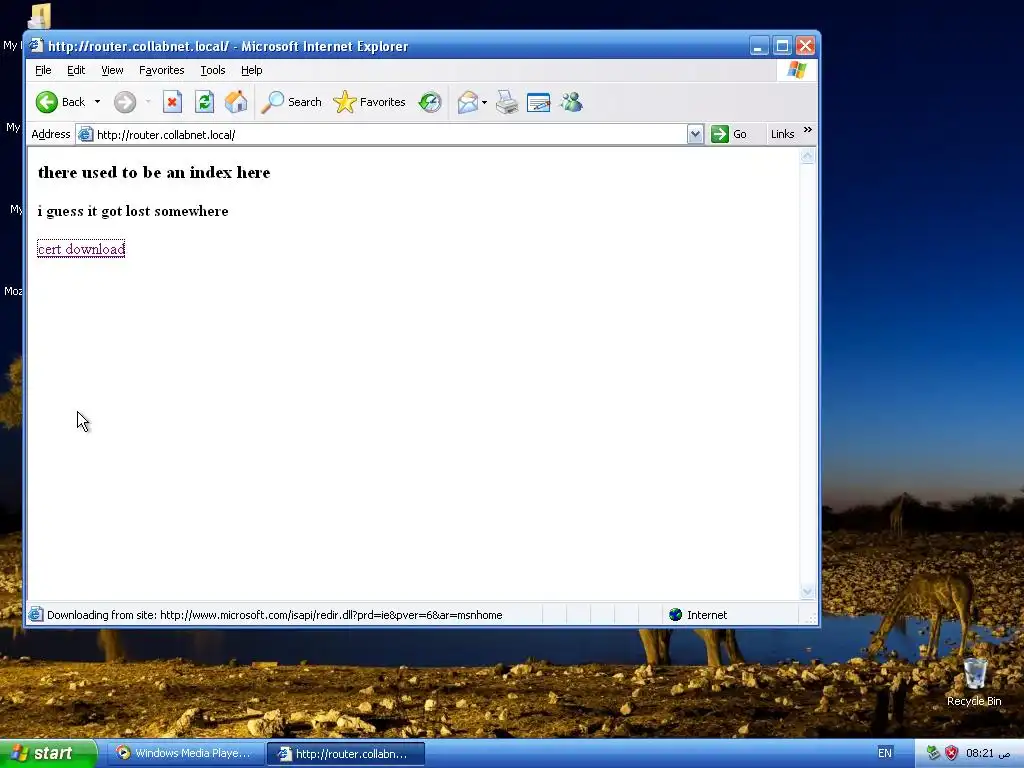Open the Back history dropdown arrow
The image size is (1024, 768).
(97, 102)
